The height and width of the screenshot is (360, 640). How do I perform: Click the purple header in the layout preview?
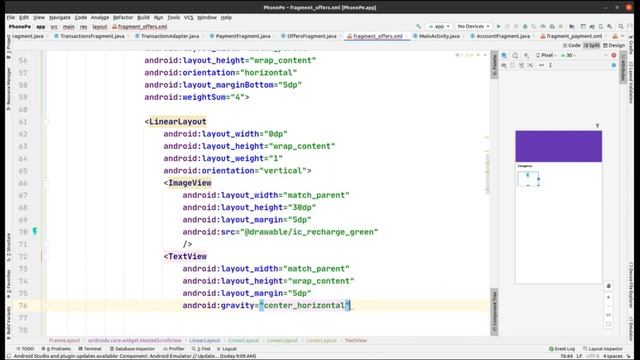(x=558, y=146)
